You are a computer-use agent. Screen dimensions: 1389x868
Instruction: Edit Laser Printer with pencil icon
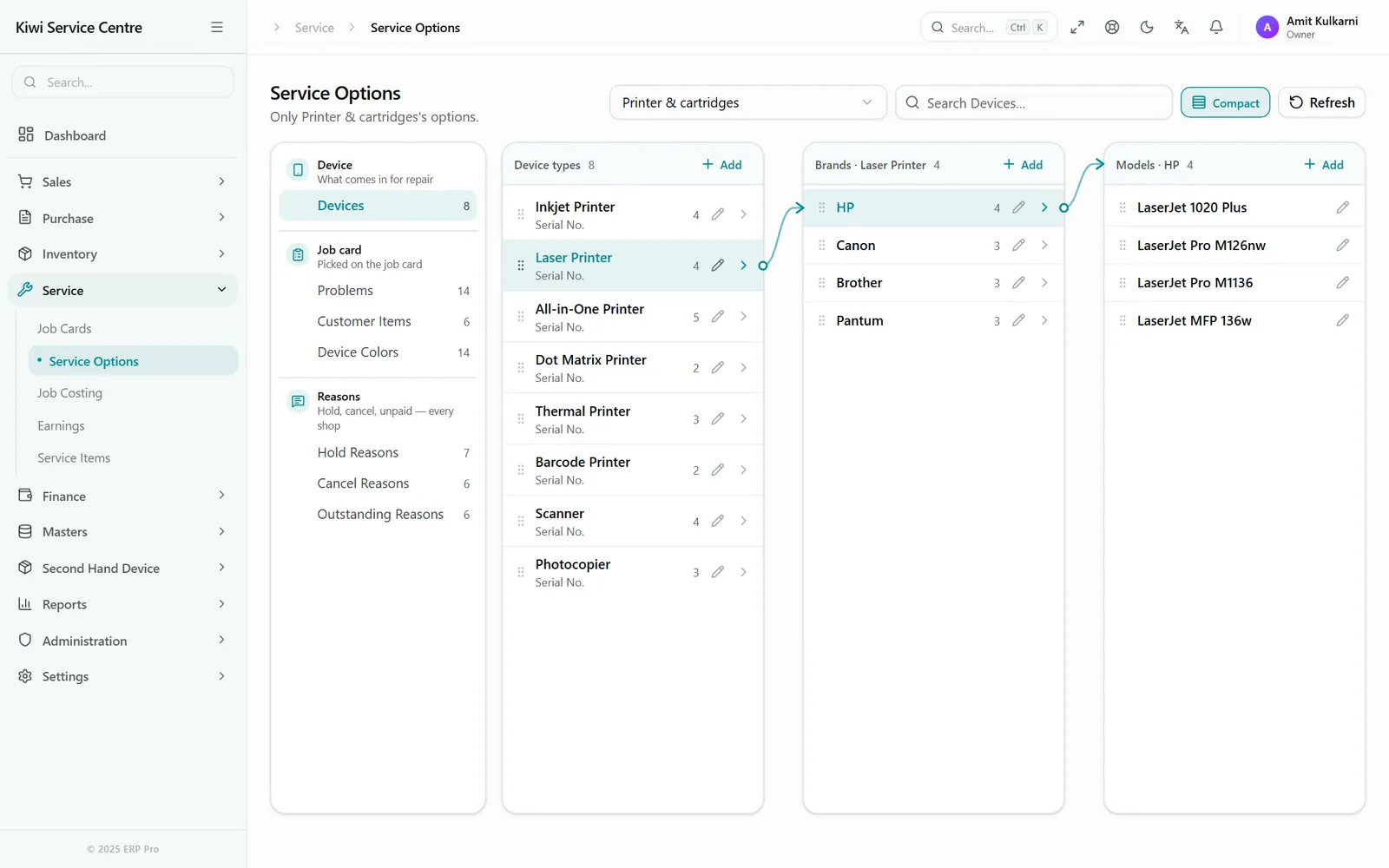tap(718, 266)
